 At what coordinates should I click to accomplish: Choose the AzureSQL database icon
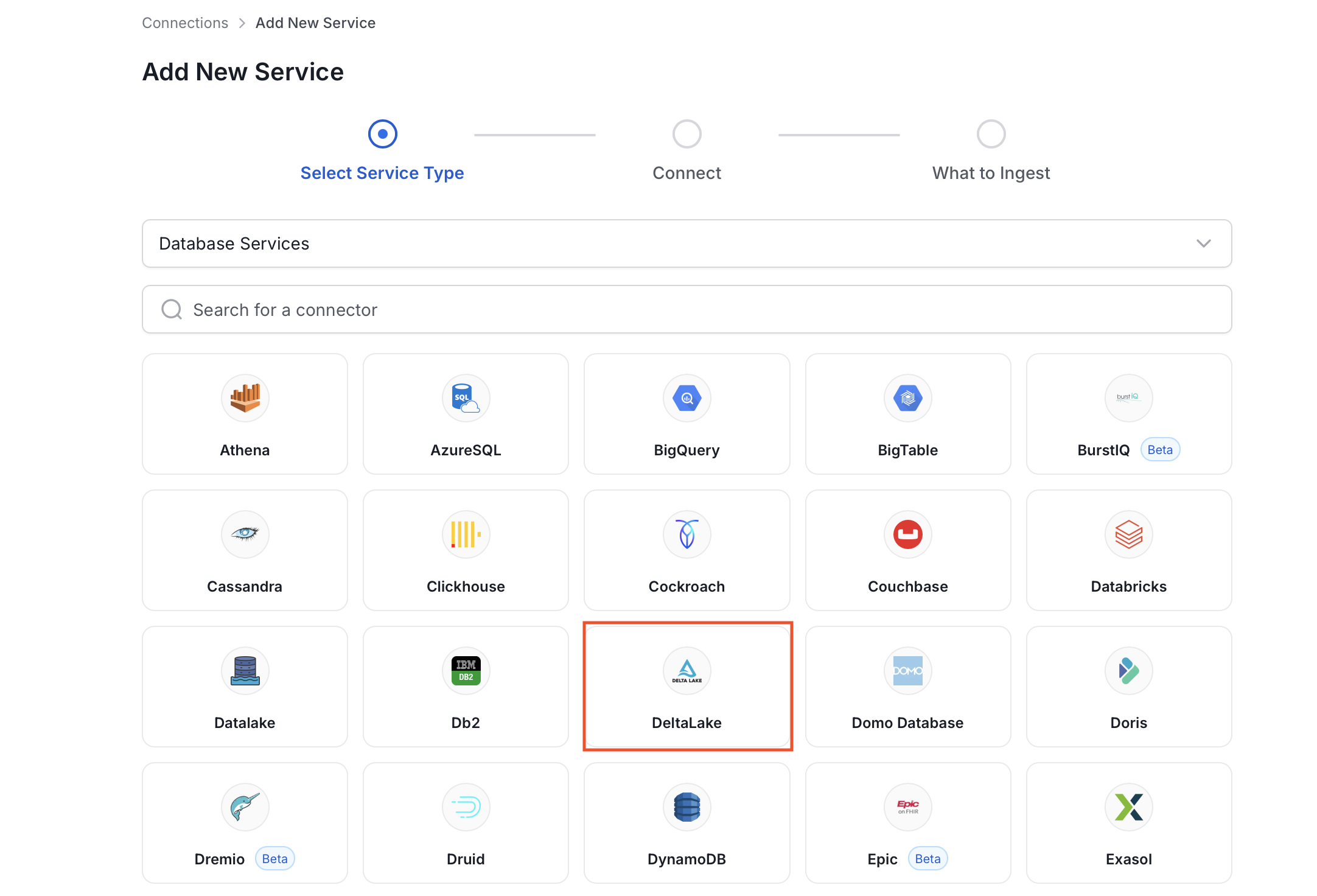point(466,398)
